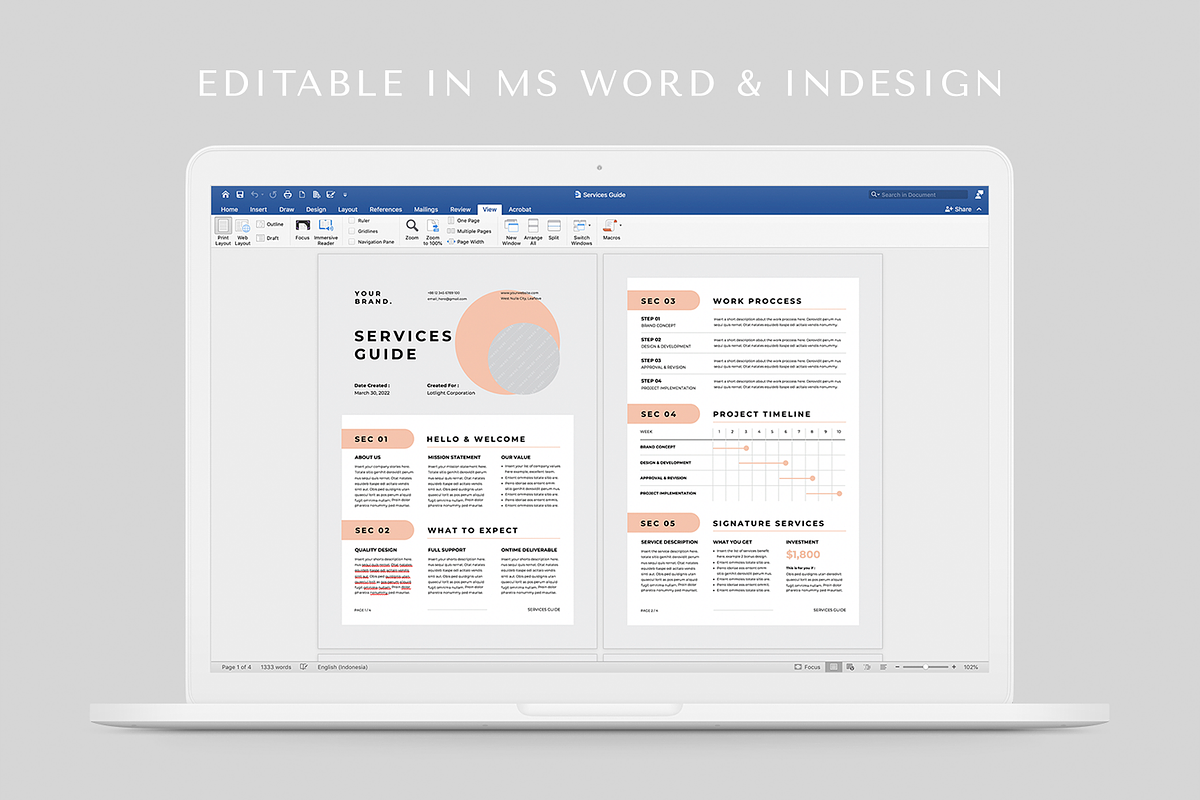Zoom out with the minus icon
This screenshot has width=1200, height=800.
[897, 667]
